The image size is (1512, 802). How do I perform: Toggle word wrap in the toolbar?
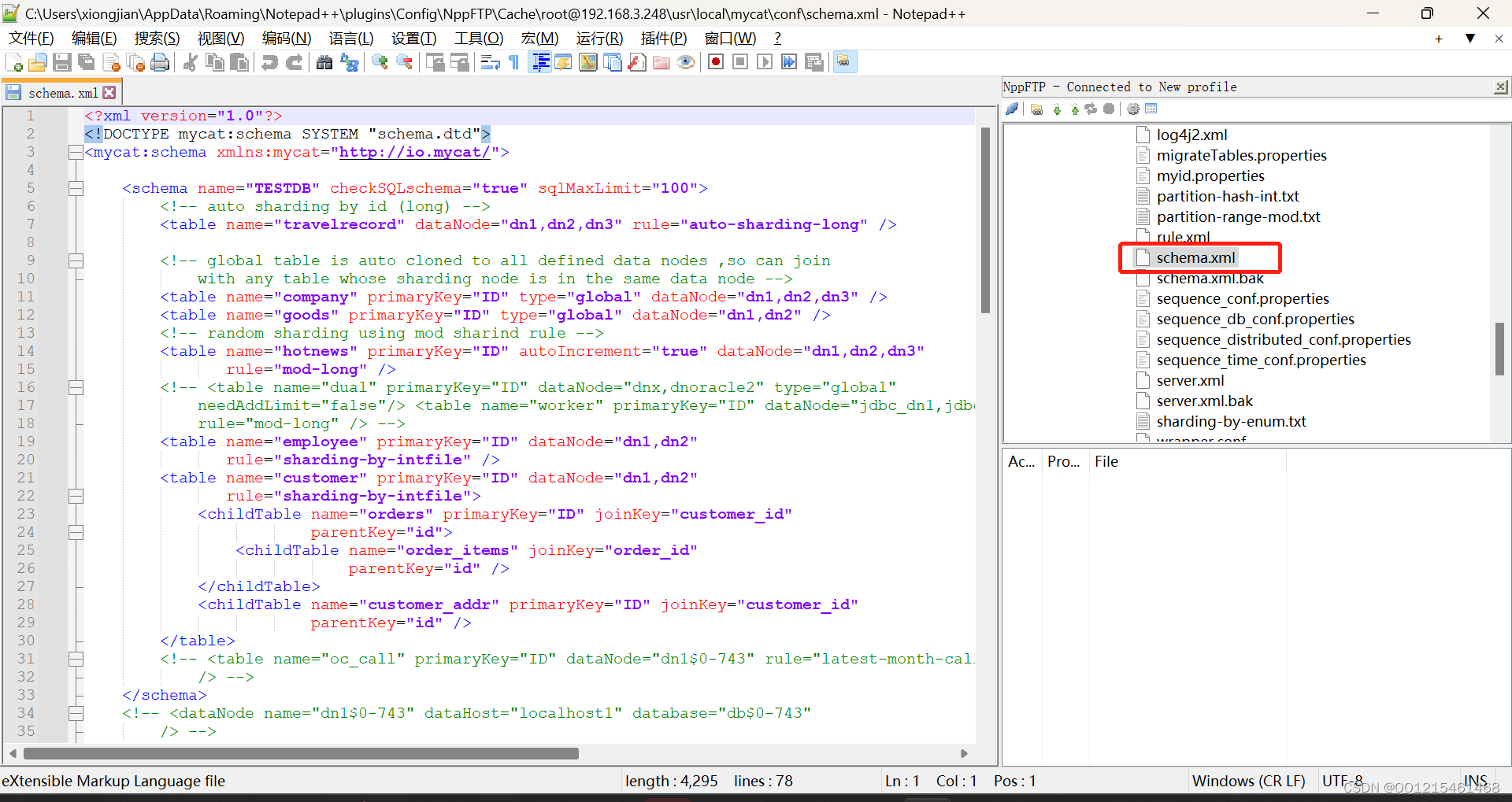(x=490, y=62)
